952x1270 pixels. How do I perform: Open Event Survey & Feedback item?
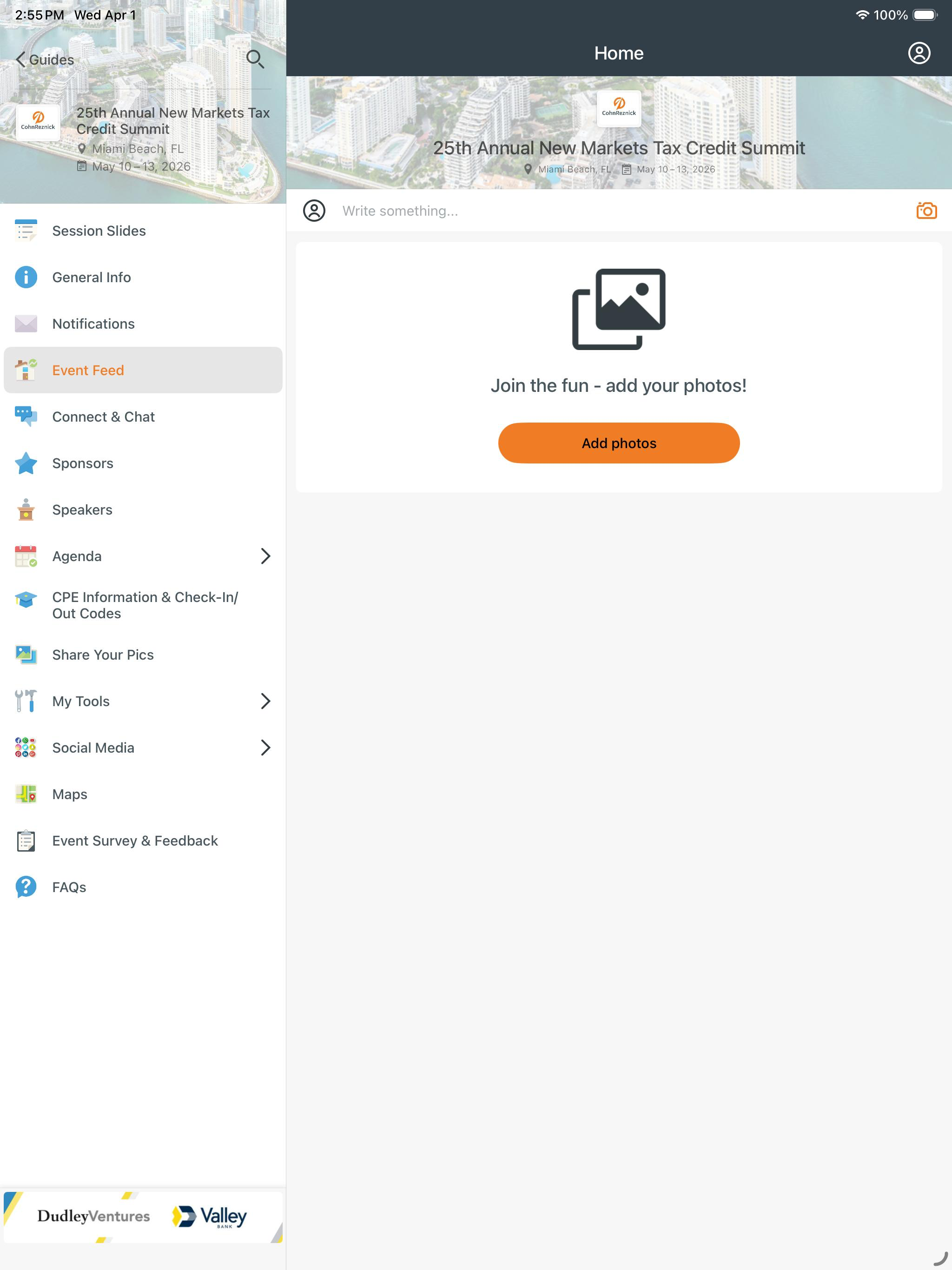143,840
